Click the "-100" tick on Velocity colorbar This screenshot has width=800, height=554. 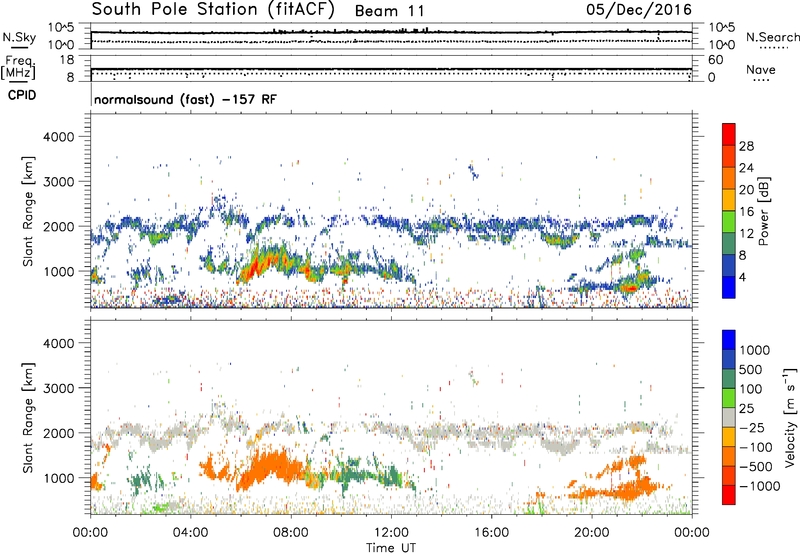[x=756, y=447]
